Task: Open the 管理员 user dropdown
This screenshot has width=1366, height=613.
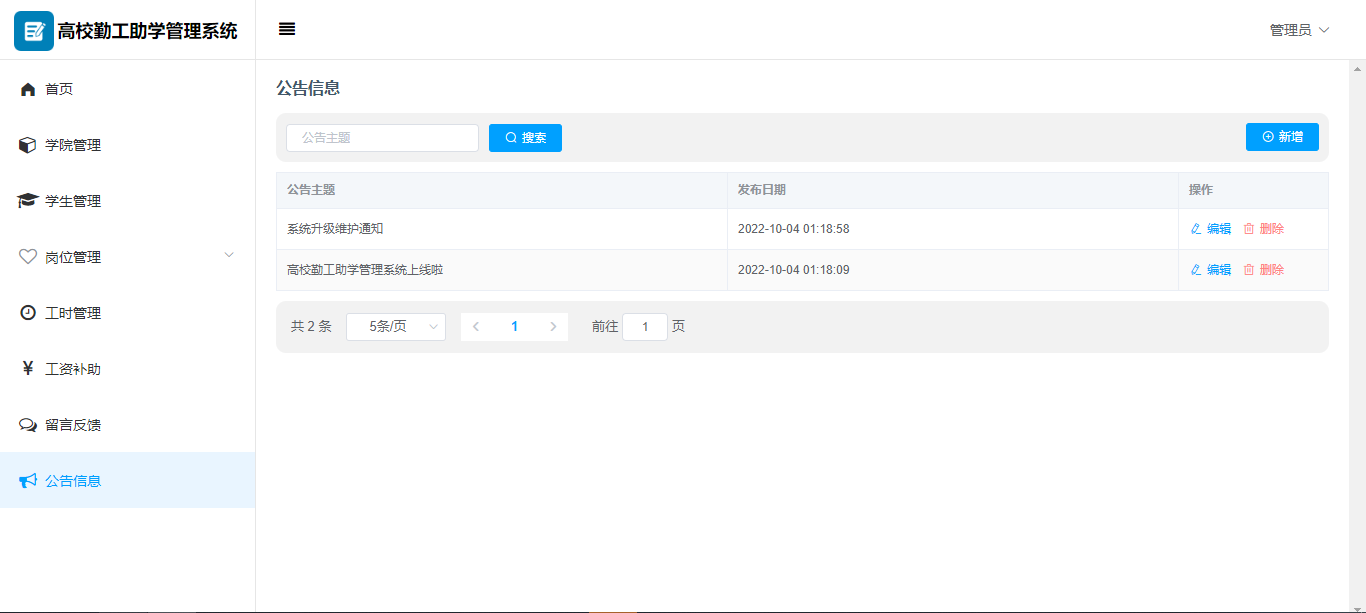Action: (x=1299, y=30)
